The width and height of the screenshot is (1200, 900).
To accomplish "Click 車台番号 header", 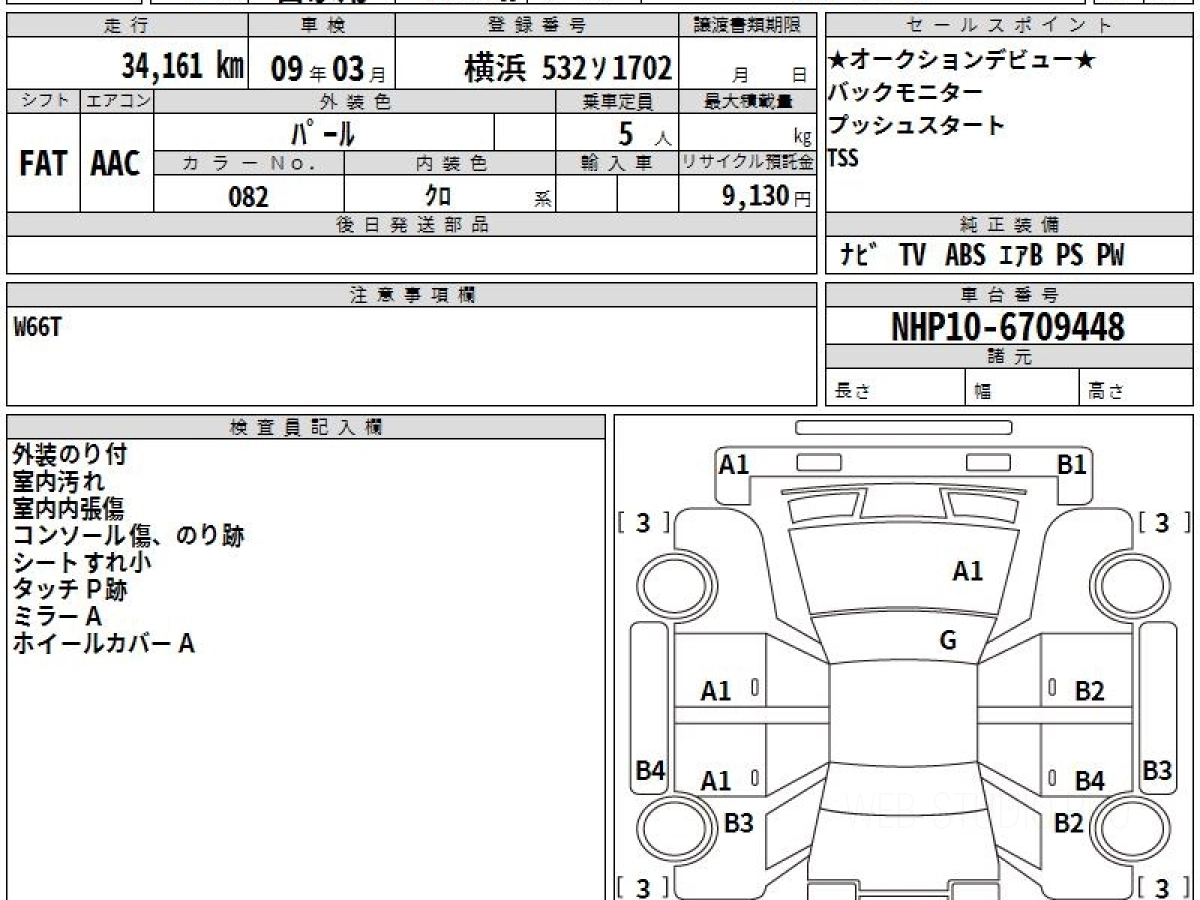I will coord(1009,295).
